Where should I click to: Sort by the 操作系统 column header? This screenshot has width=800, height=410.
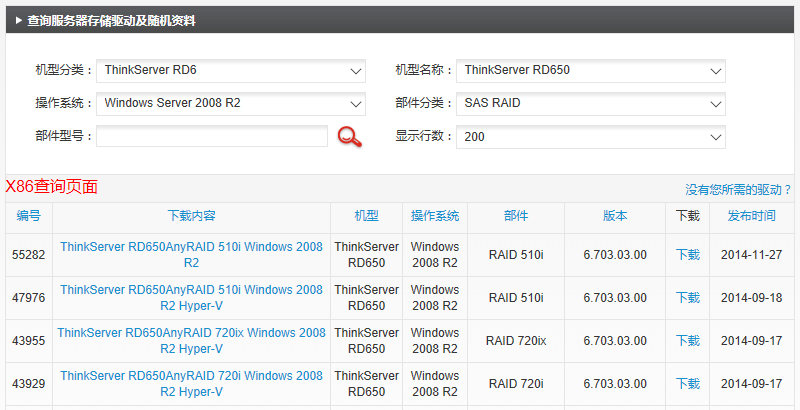[x=435, y=216]
